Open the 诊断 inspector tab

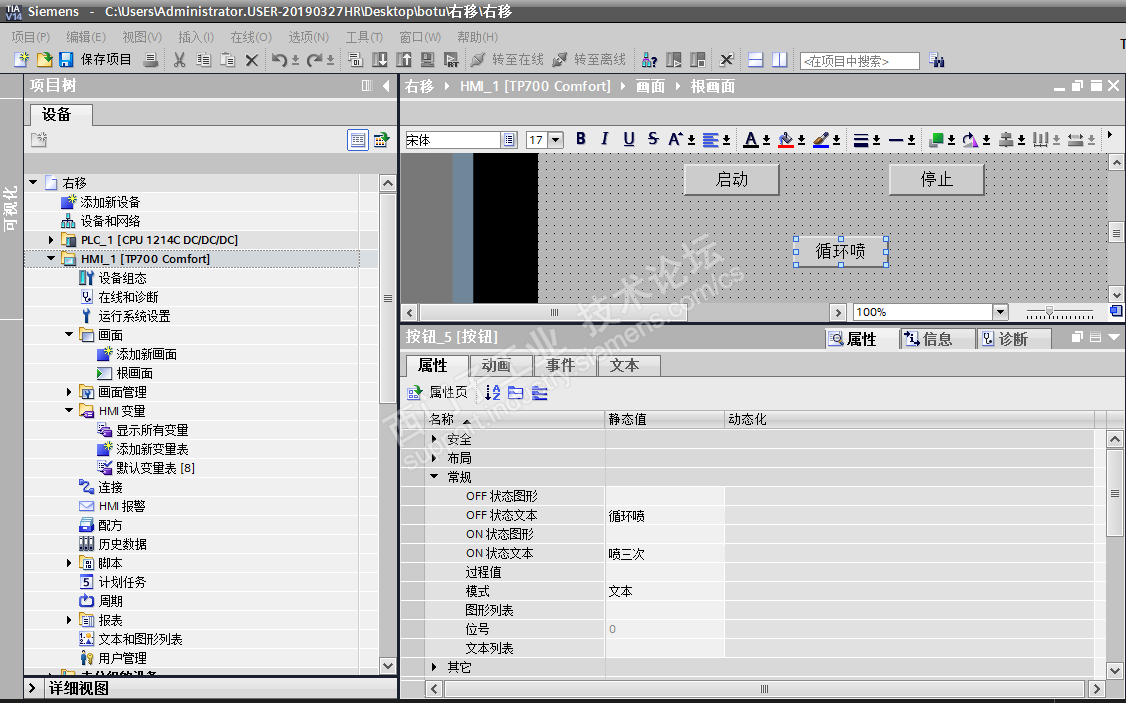pyautogui.click(x=1014, y=339)
